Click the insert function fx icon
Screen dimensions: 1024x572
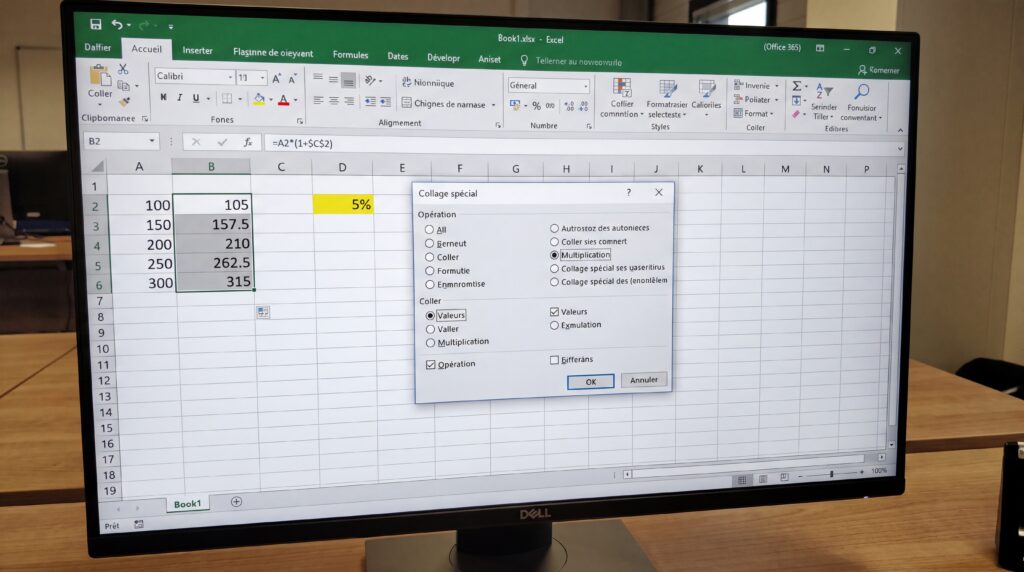(x=248, y=142)
